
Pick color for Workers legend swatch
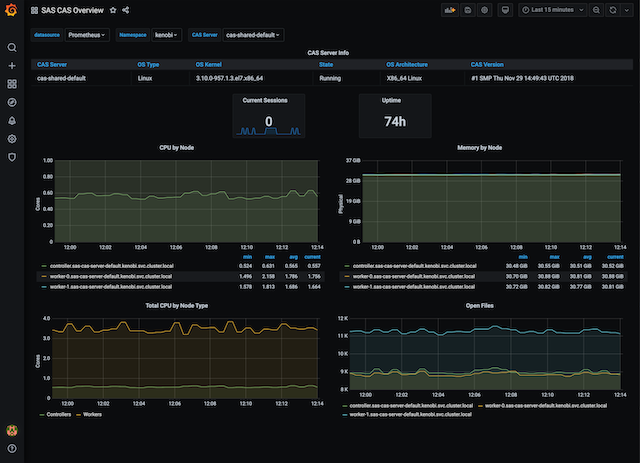(78, 415)
